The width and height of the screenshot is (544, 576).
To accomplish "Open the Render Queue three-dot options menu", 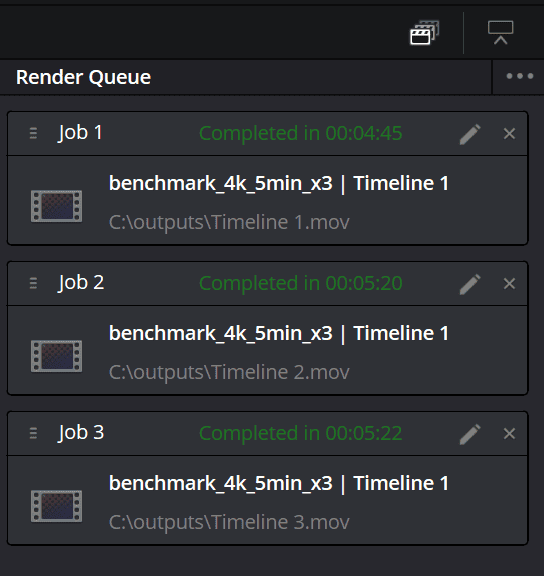I will point(519,76).
